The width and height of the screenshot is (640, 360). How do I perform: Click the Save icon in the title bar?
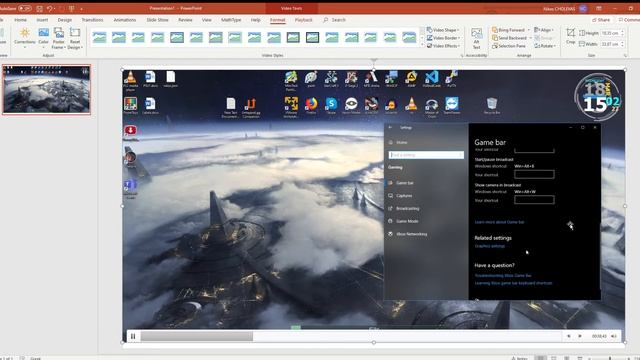click(x=40, y=8)
